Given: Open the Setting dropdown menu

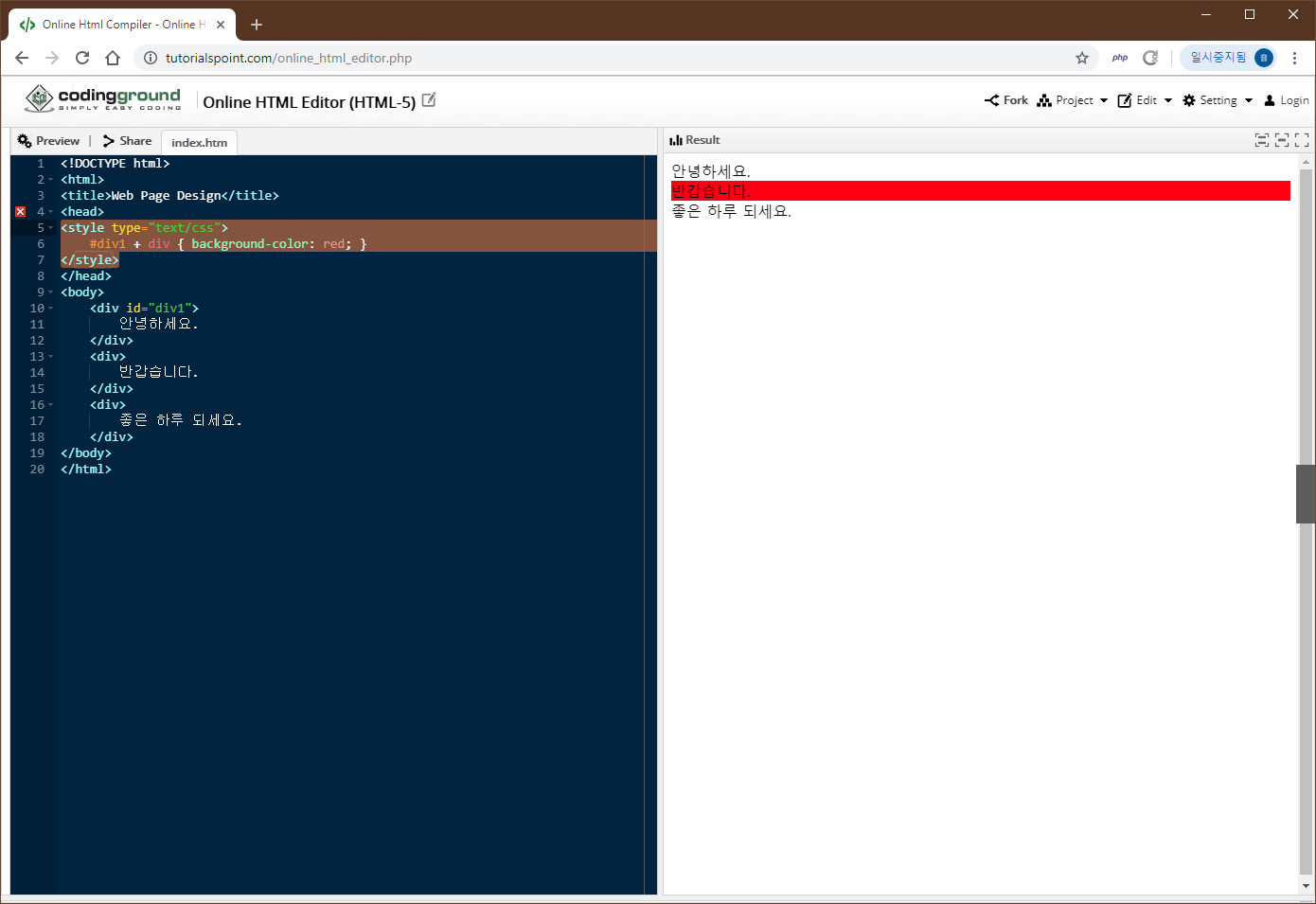Looking at the screenshot, I should (1218, 100).
